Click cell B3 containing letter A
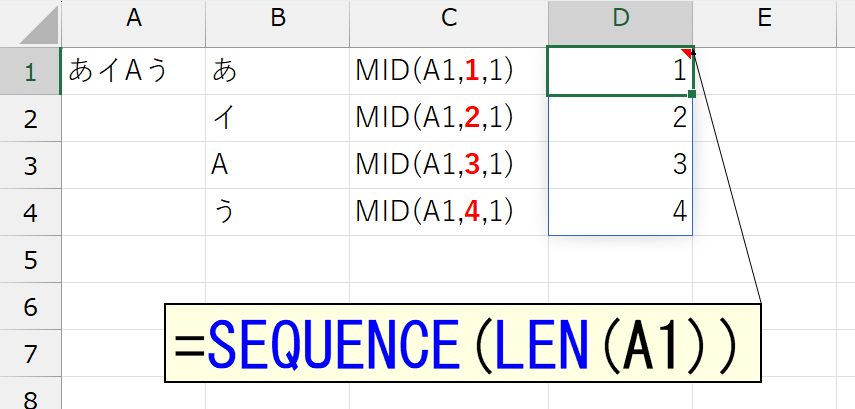The image size is (855, 409). point(278,165)
